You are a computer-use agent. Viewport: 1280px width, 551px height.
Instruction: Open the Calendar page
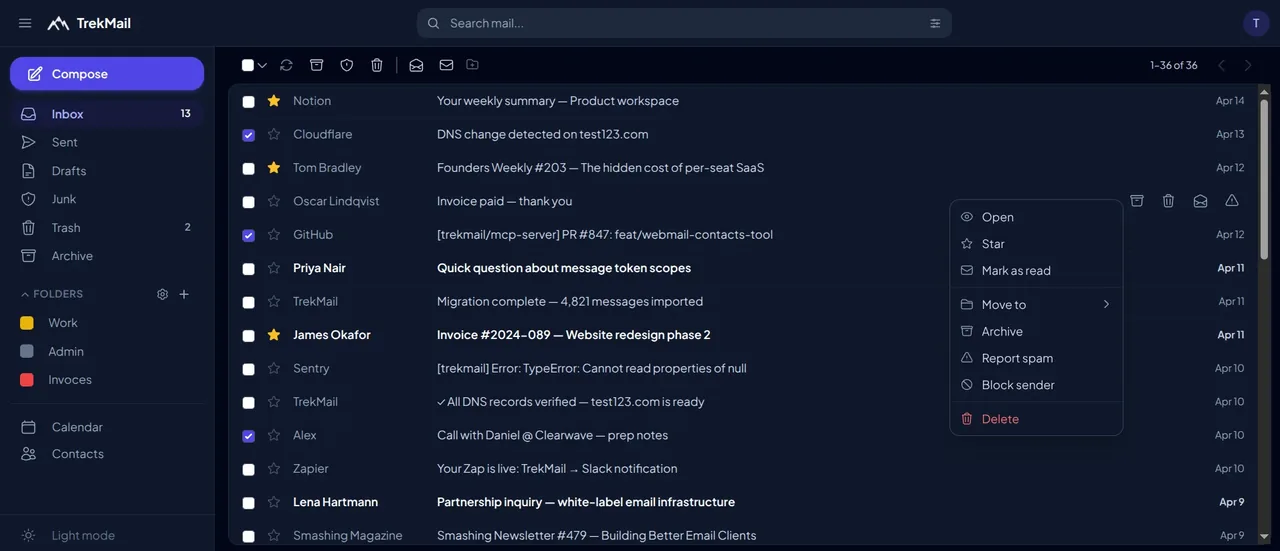[107, 427]
